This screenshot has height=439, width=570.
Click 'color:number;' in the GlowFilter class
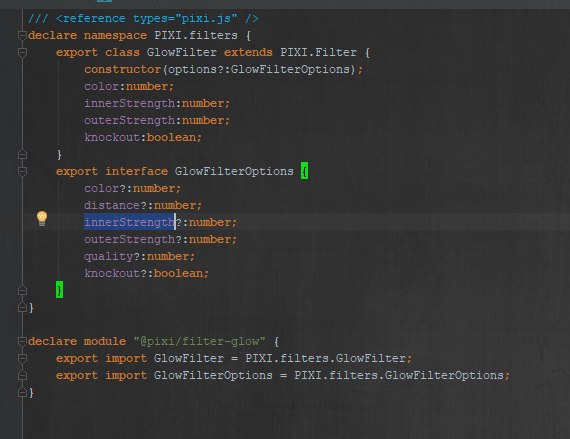129,86
